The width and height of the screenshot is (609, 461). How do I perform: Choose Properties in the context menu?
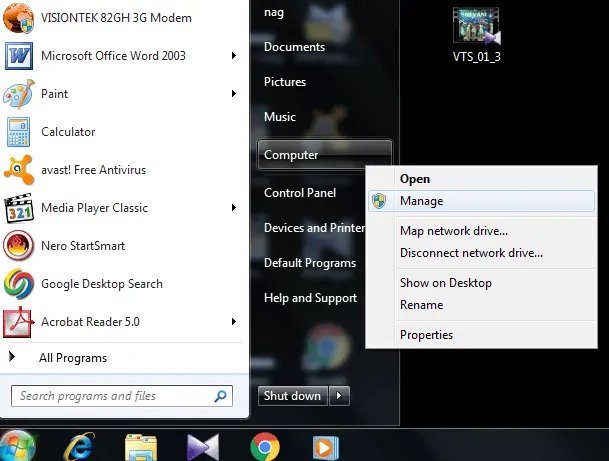click(481, 335)
